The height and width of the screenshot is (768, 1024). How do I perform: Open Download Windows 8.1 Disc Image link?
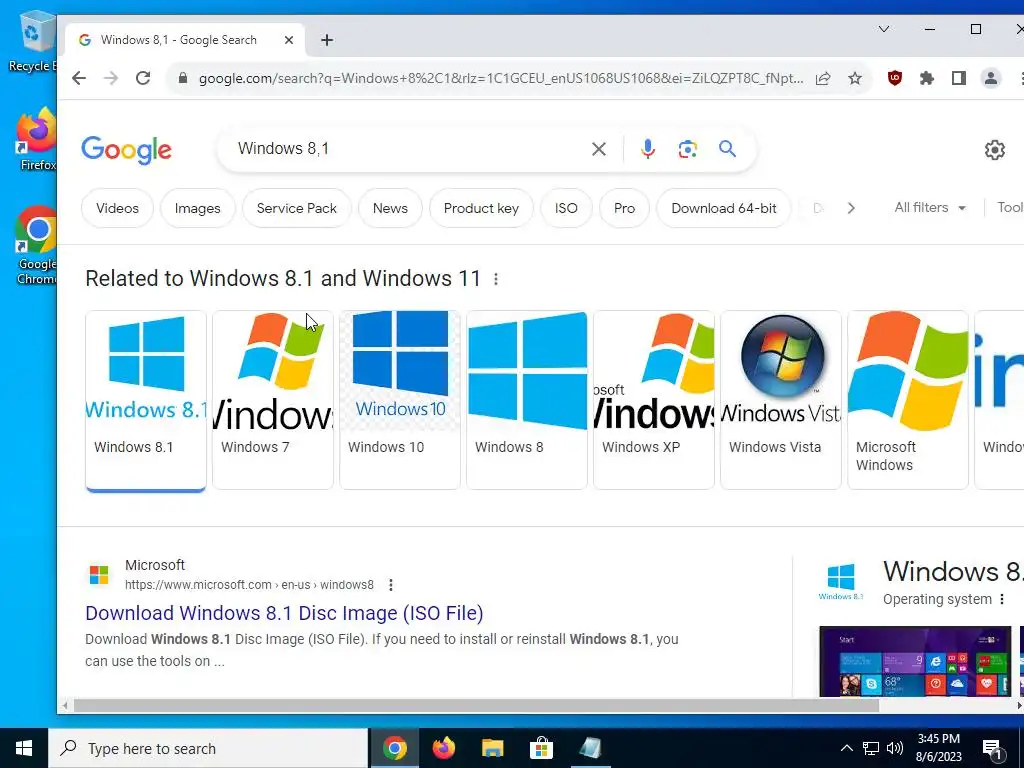(x=284, y=613)
